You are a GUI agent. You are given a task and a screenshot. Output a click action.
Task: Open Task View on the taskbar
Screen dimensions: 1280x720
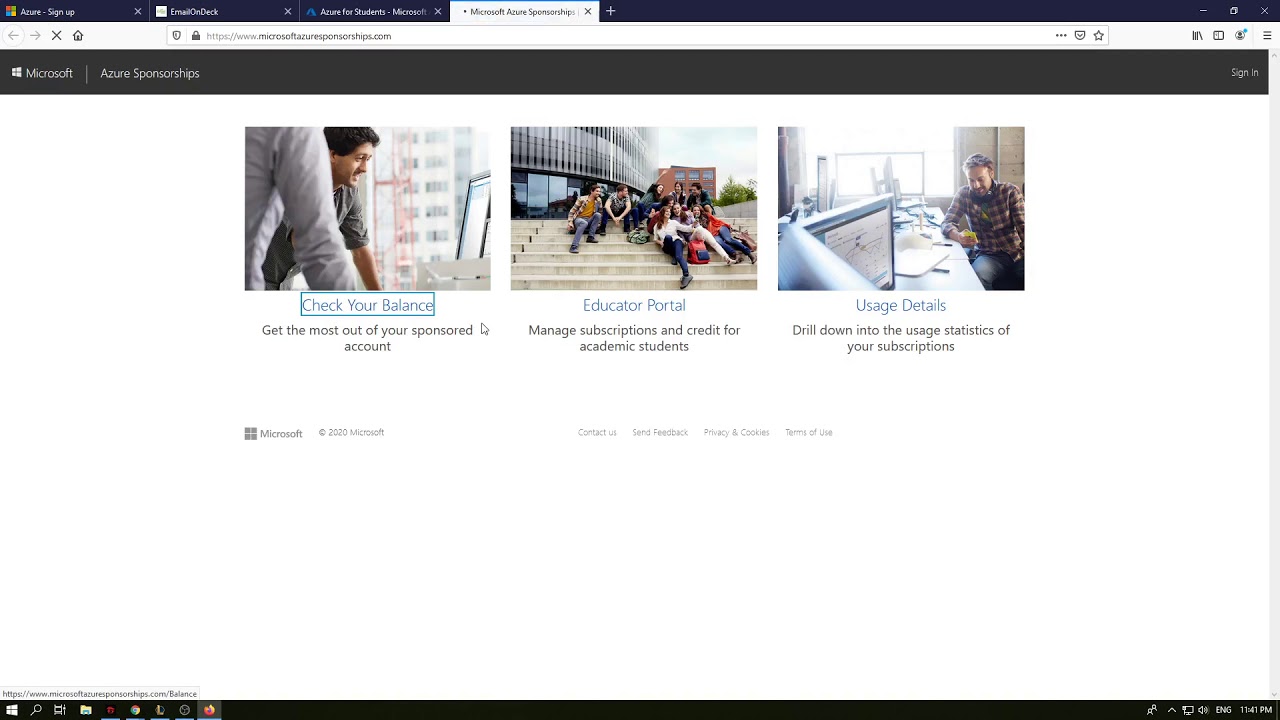pyautogui.click(x=60, y=710)
